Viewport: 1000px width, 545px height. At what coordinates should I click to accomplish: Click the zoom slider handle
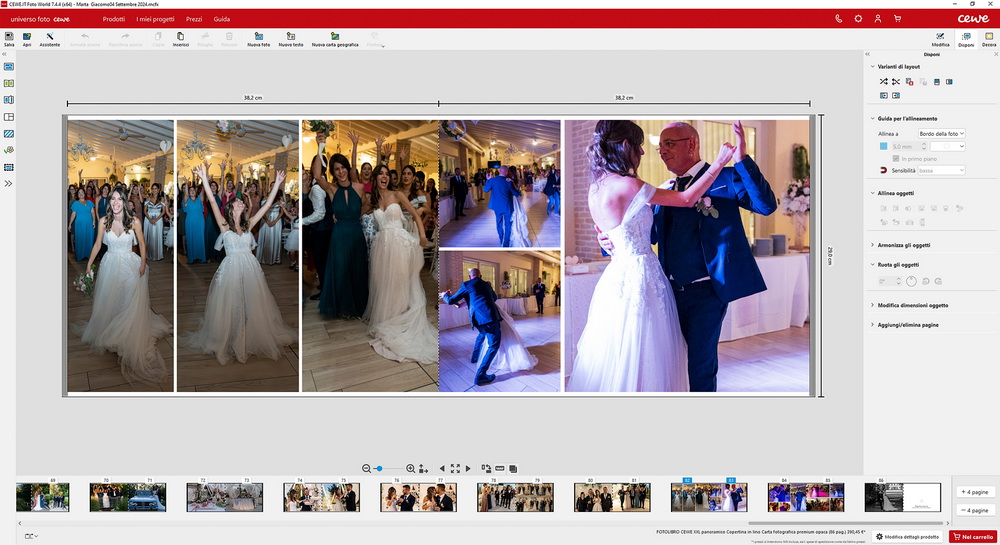coord(379,469)
